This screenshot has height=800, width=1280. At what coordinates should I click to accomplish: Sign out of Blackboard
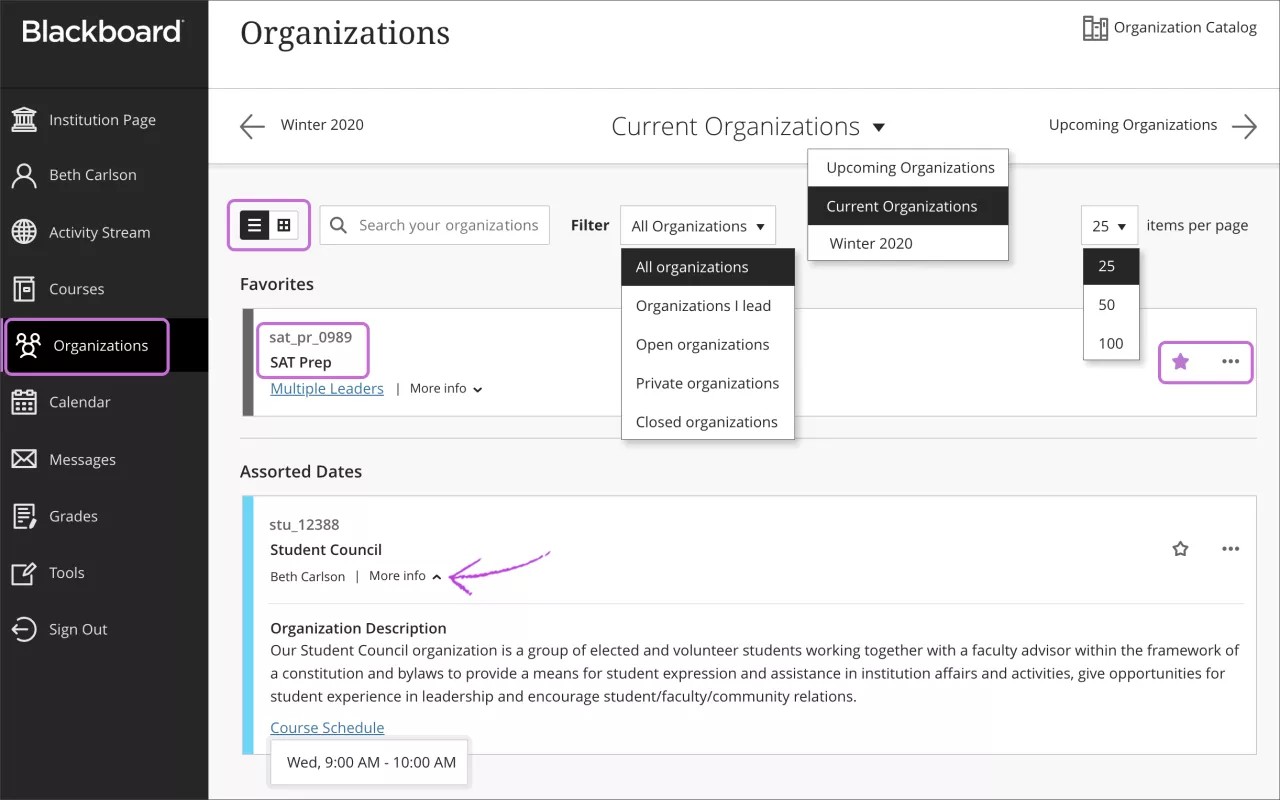click(78, 629)
